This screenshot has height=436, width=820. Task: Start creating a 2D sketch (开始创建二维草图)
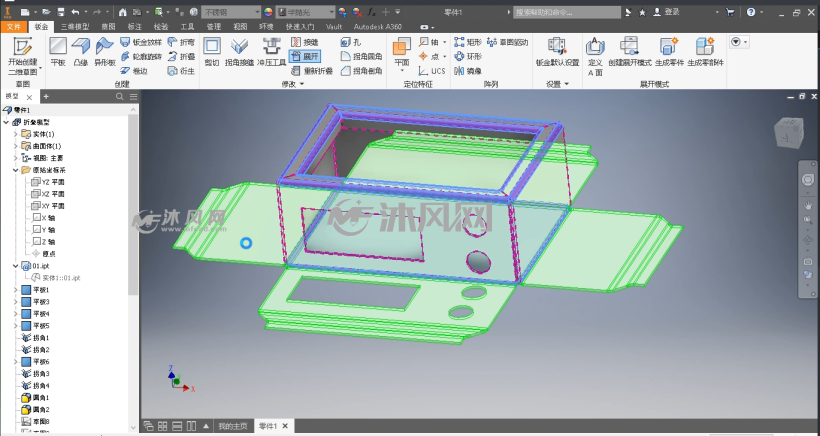point(22,56)
